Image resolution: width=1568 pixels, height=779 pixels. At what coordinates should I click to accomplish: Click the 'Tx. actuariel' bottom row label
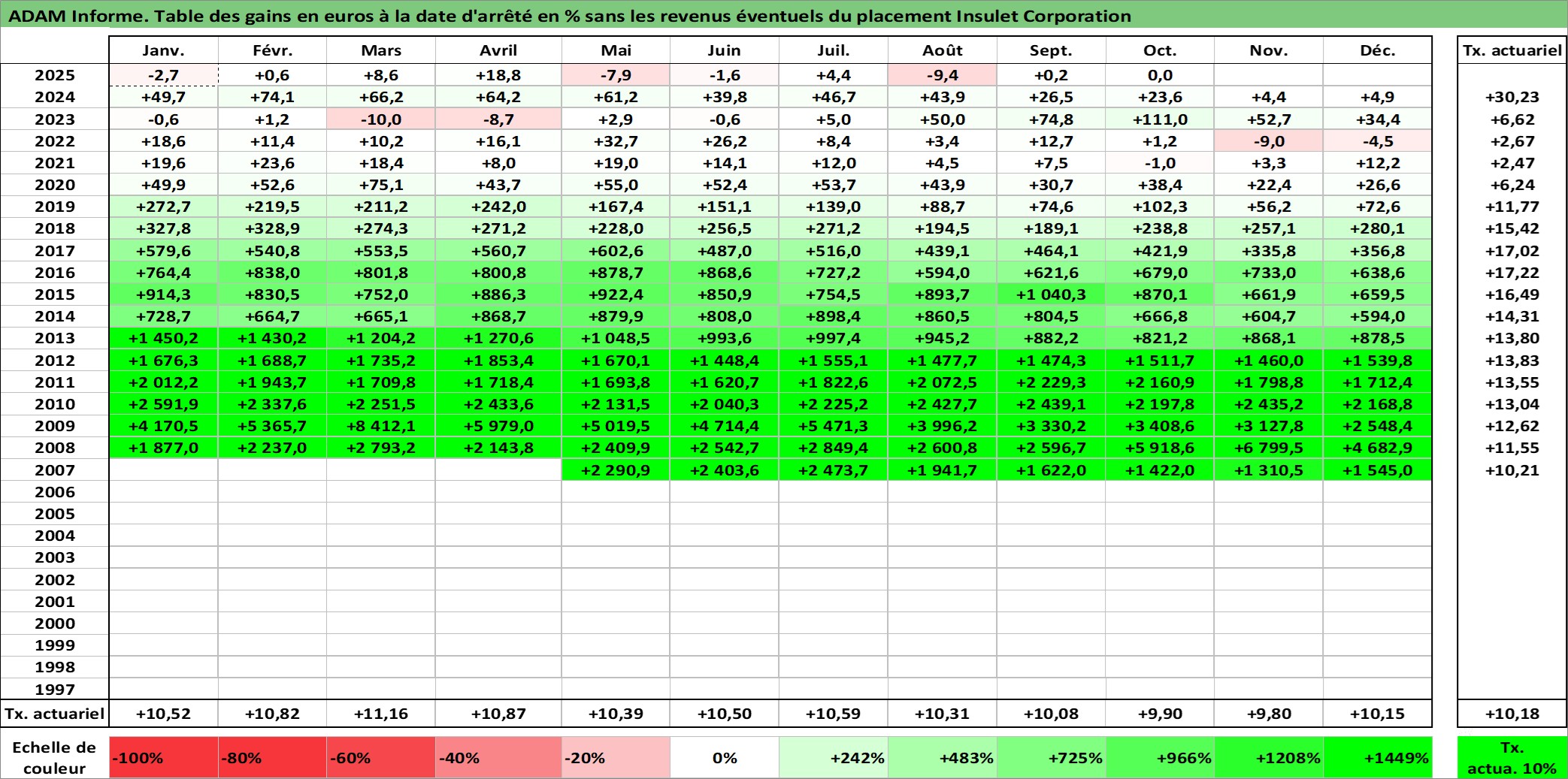tap(55, 714)
